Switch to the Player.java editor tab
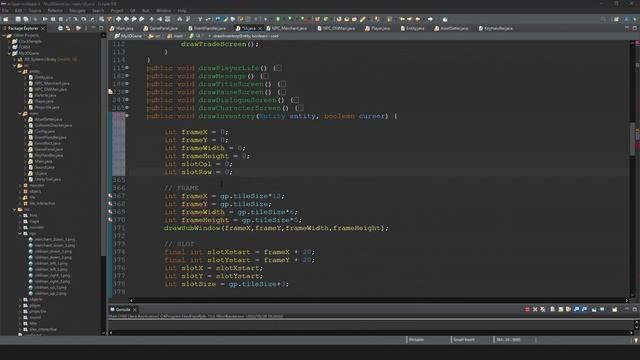The height and width of the screenshot is (360, 640). [378, 28]
